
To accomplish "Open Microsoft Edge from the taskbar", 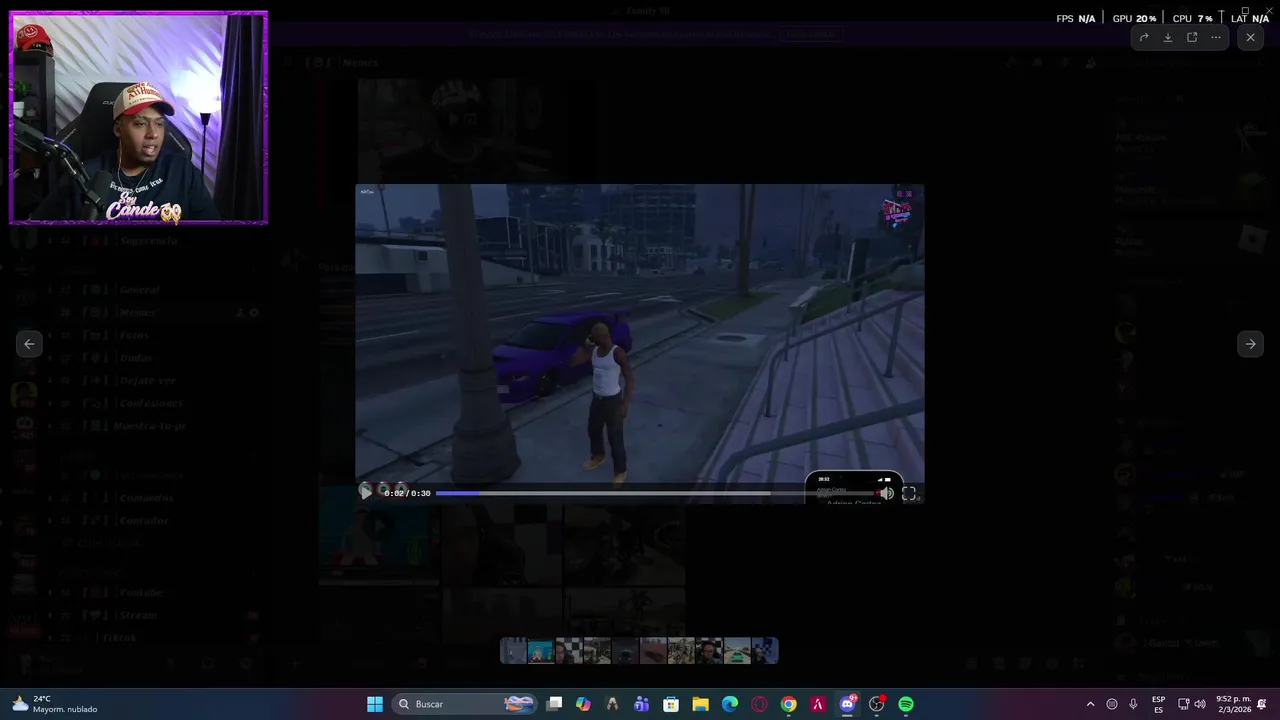I will (x=730, y=704).
